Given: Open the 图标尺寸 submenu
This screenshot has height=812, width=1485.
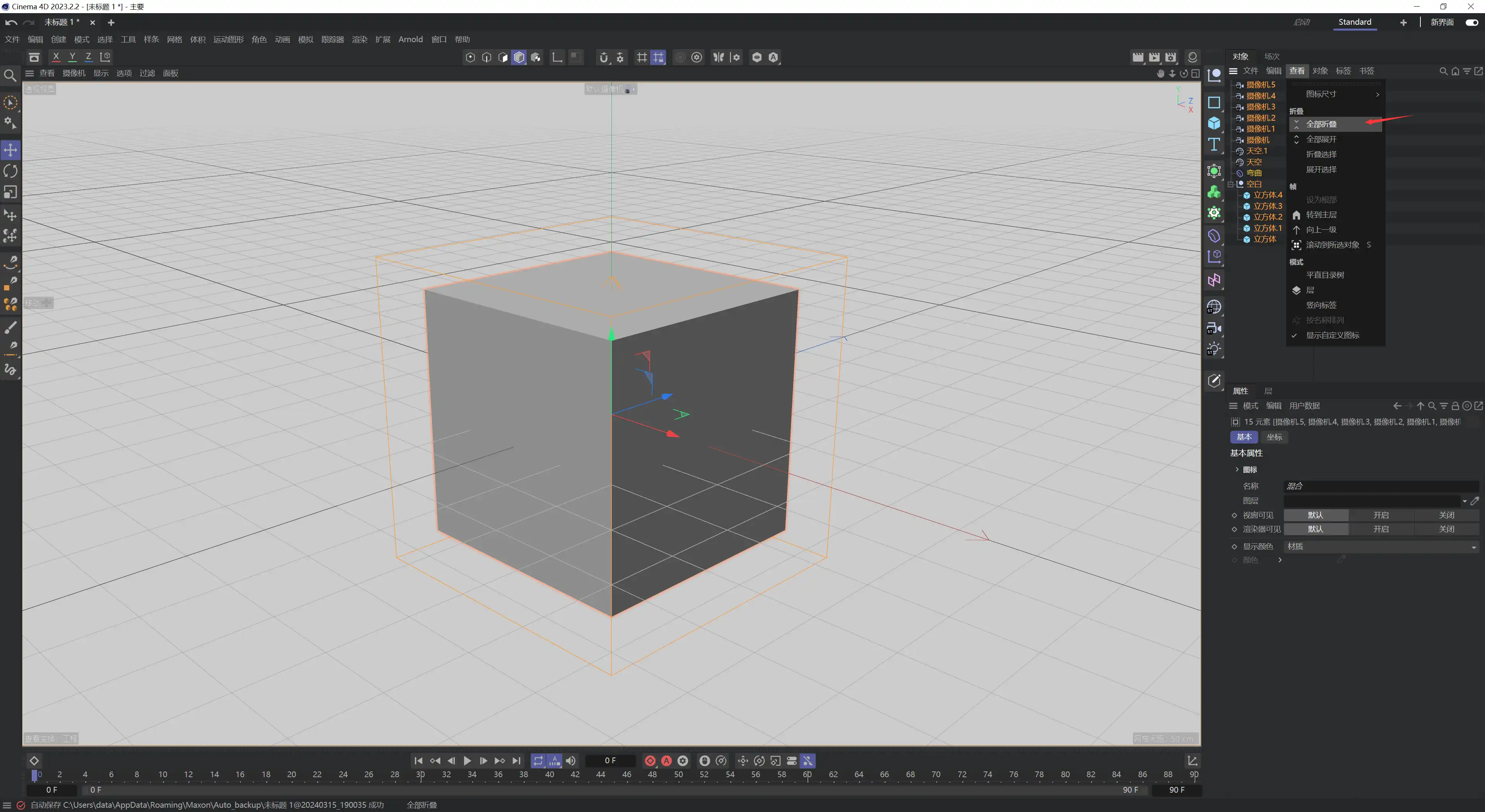Looking at the screenshot, I should click(1336, 94).
